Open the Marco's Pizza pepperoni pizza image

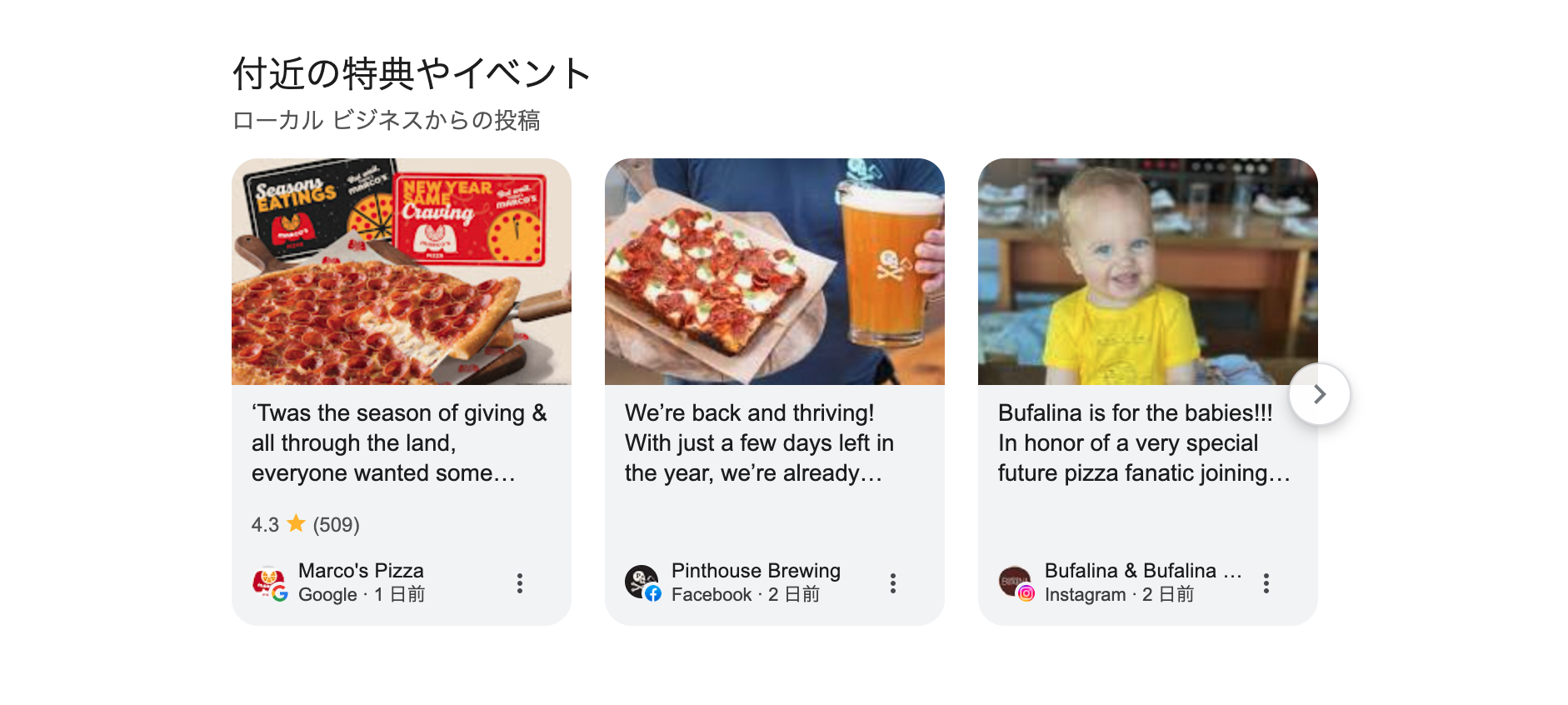[x=402, y=272]
